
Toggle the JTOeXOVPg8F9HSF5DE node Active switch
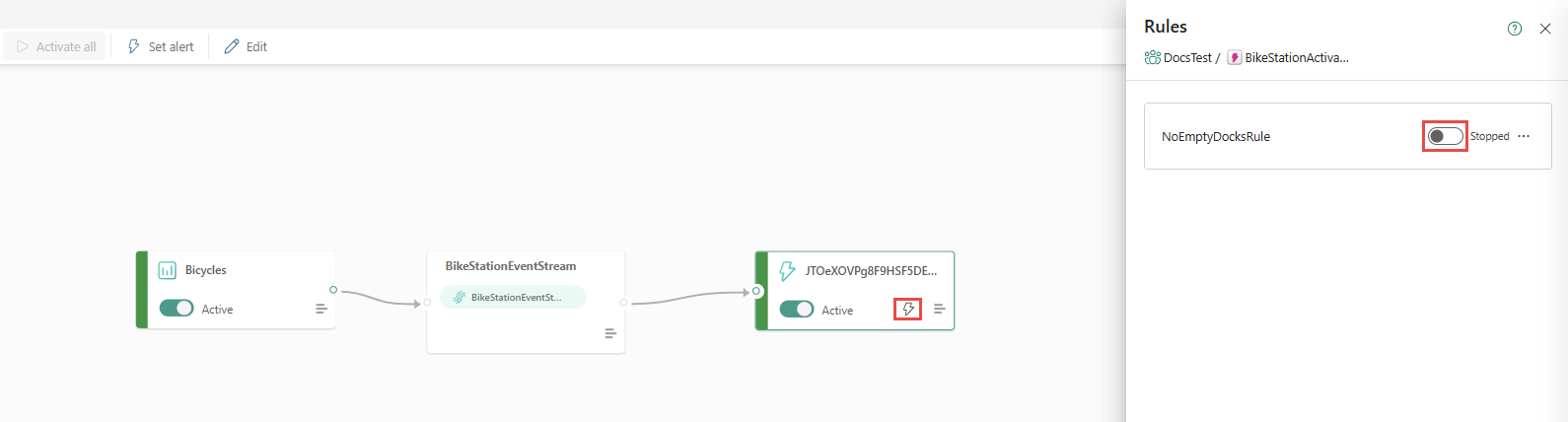coord(797,310)
